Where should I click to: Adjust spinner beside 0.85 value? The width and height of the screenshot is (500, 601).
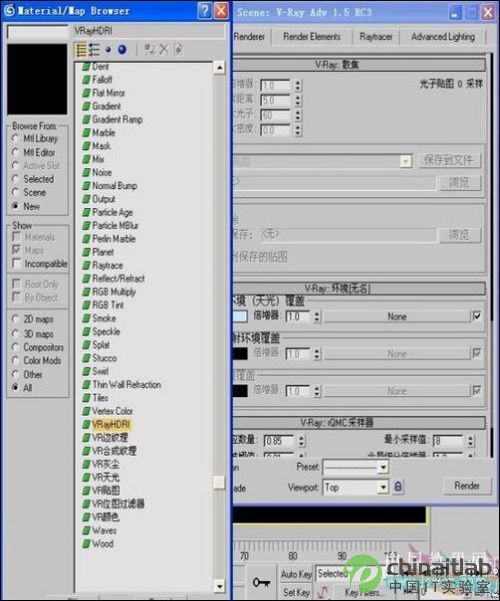tap(301, 441)
